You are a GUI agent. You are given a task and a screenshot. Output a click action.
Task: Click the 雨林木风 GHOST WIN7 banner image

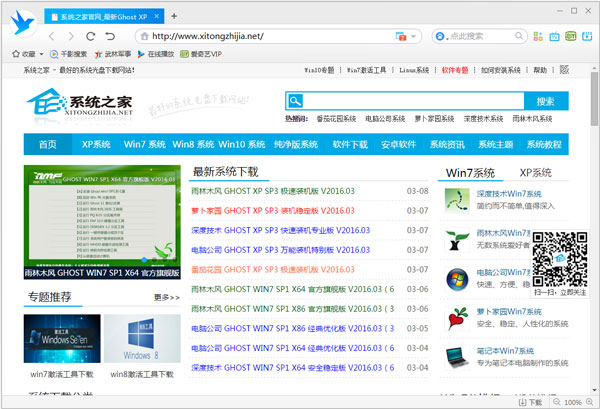pos(102,222)
